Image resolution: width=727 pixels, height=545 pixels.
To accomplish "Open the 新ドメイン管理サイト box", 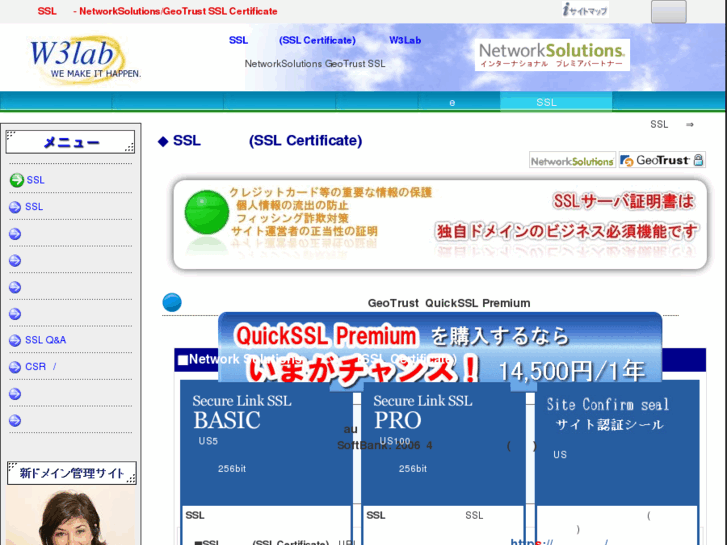I will (71, 473).
